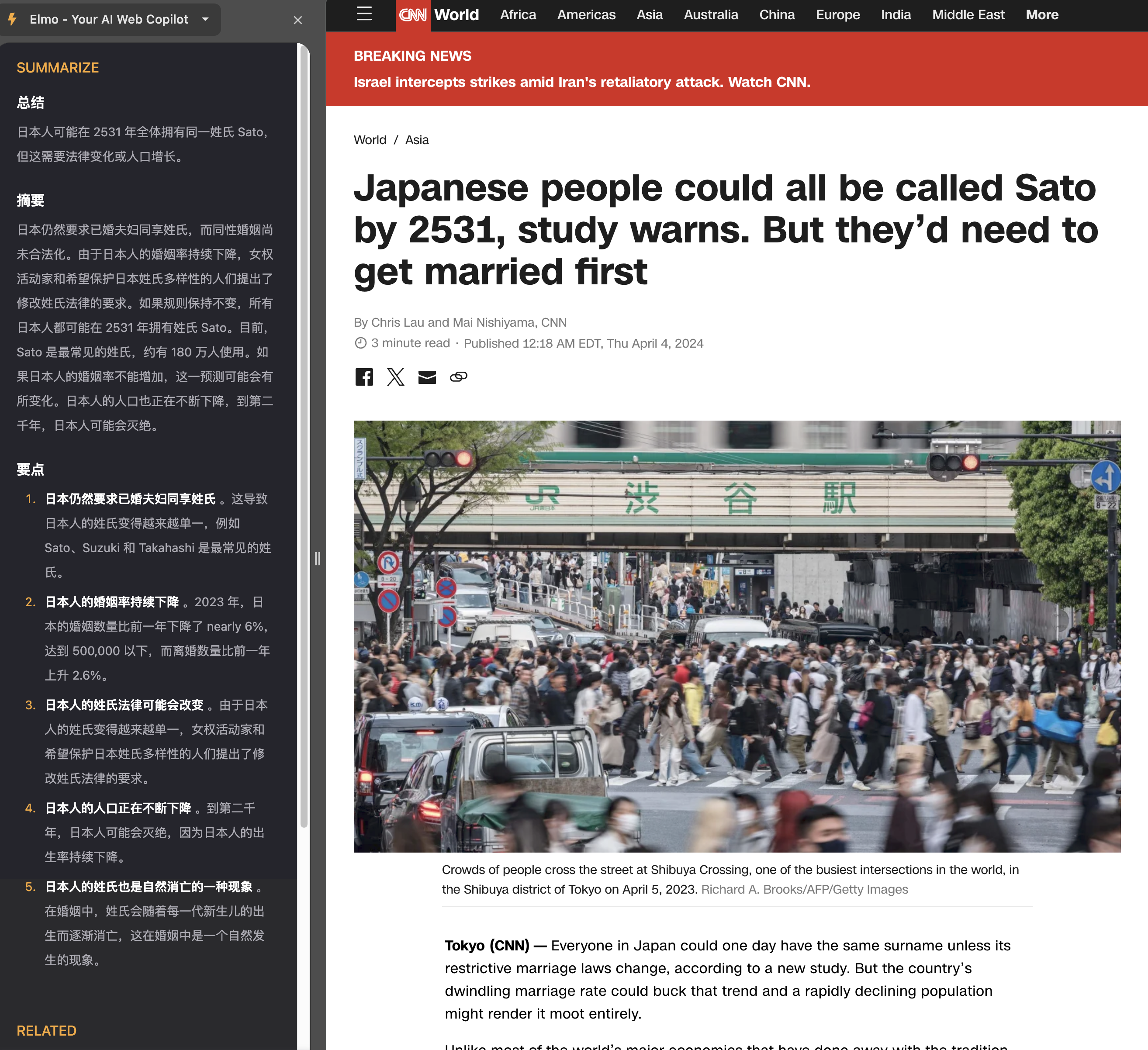Select the Middle East navigation item
Screen dimensions: 1148x1050
click(968, 15)
